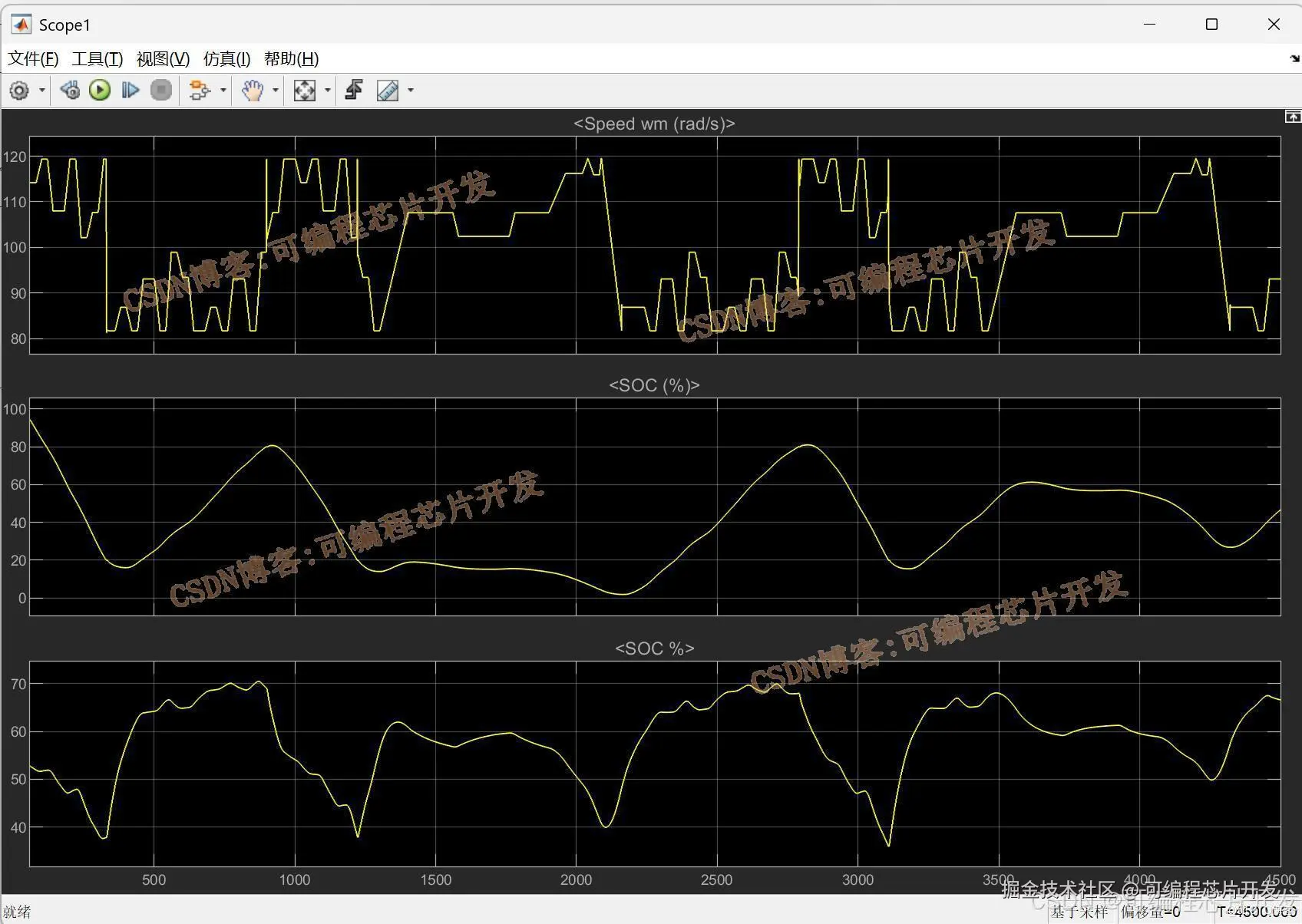Open the 仿真(I) menu

[x=227, y=59]
